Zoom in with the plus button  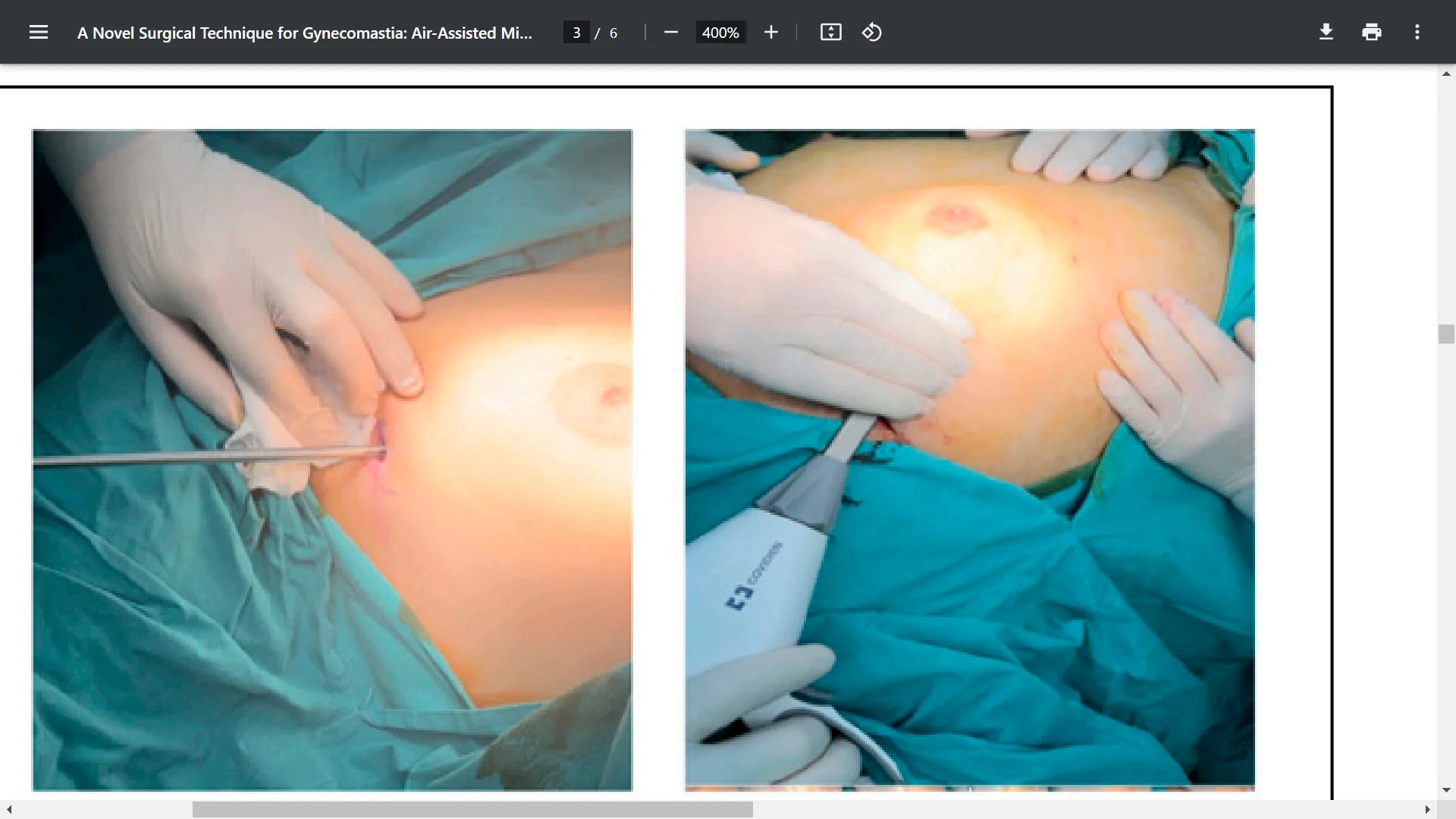point(771,32)
